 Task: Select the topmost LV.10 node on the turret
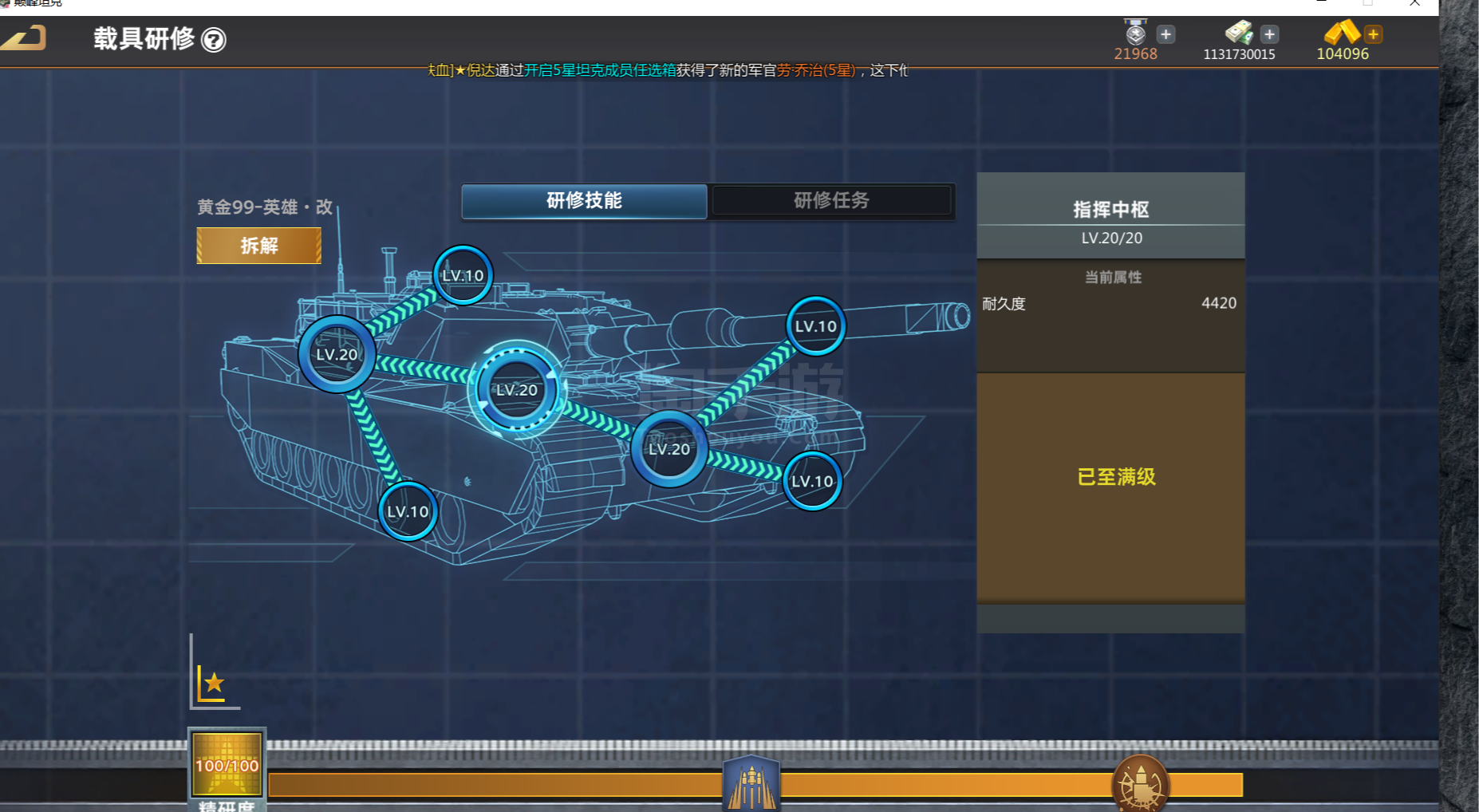[463, 276]
